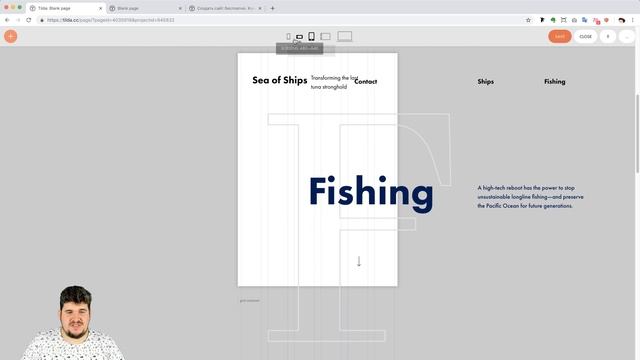Select the Contact menu text
The width and height of the screenshot is (640, 360).
click(366, 82)
